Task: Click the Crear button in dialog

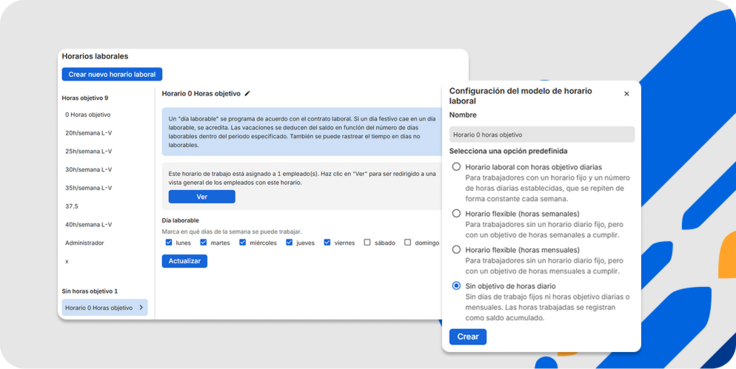Action: tap(468, 337)
